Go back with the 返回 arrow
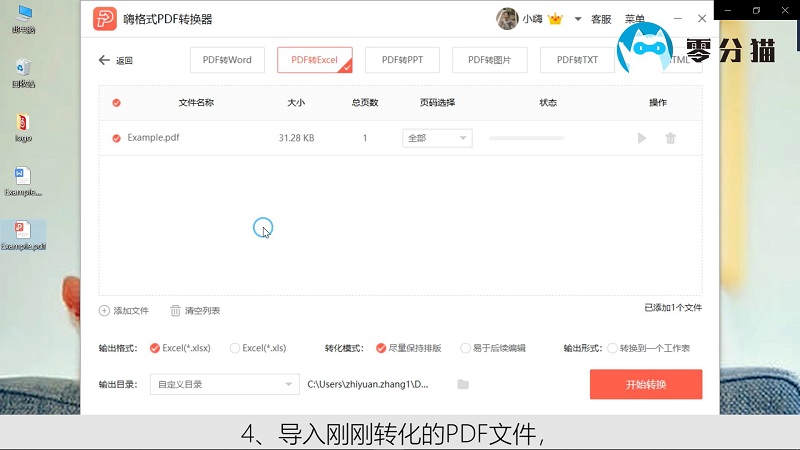Screen dimensions: 800x450 click(x=104, y=60)
